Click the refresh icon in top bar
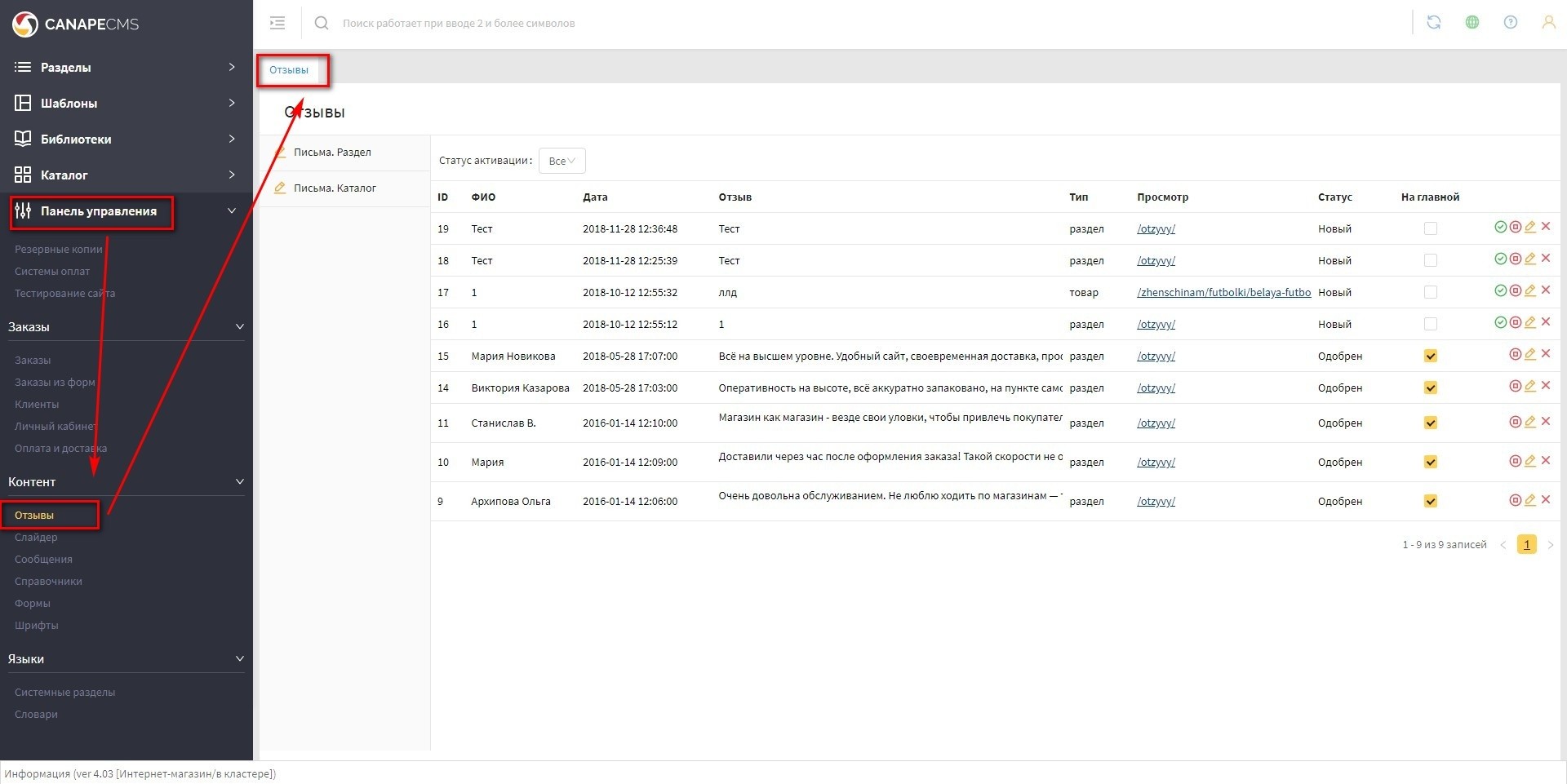This screenshot has width=1567, height=784. click(x=1433, y=23)
